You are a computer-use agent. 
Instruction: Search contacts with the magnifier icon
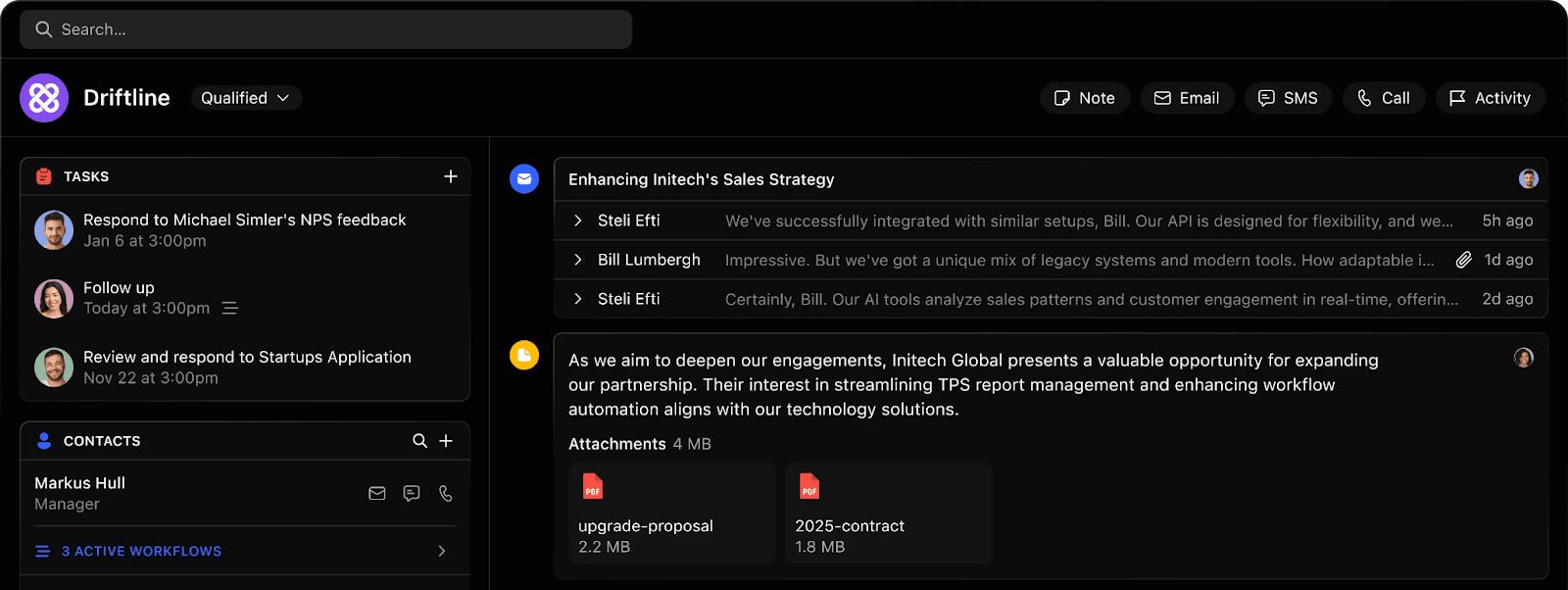click(x=419, y=441)
